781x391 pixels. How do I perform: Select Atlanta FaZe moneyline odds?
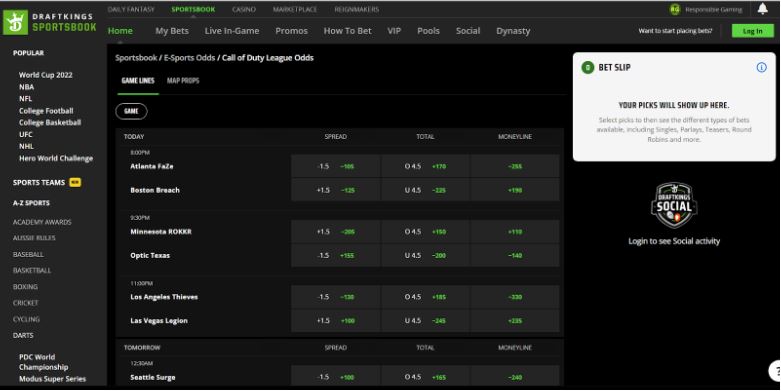coord(515,166)
